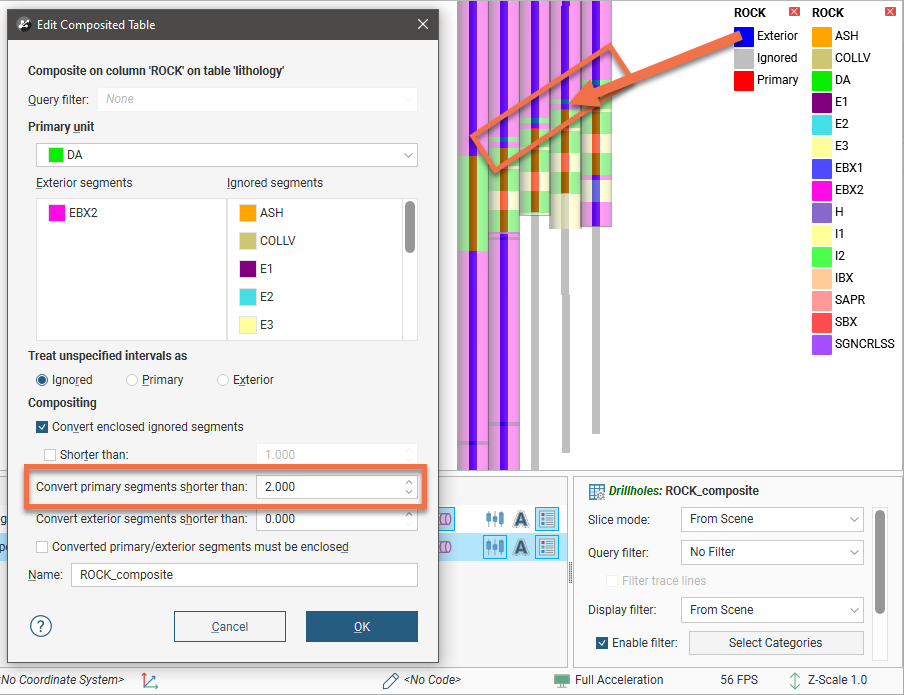The width and height of the screenshot is (904, 695).
Task: Click the Drillholes table icon in properties panel
Action: tap(596, 491)
